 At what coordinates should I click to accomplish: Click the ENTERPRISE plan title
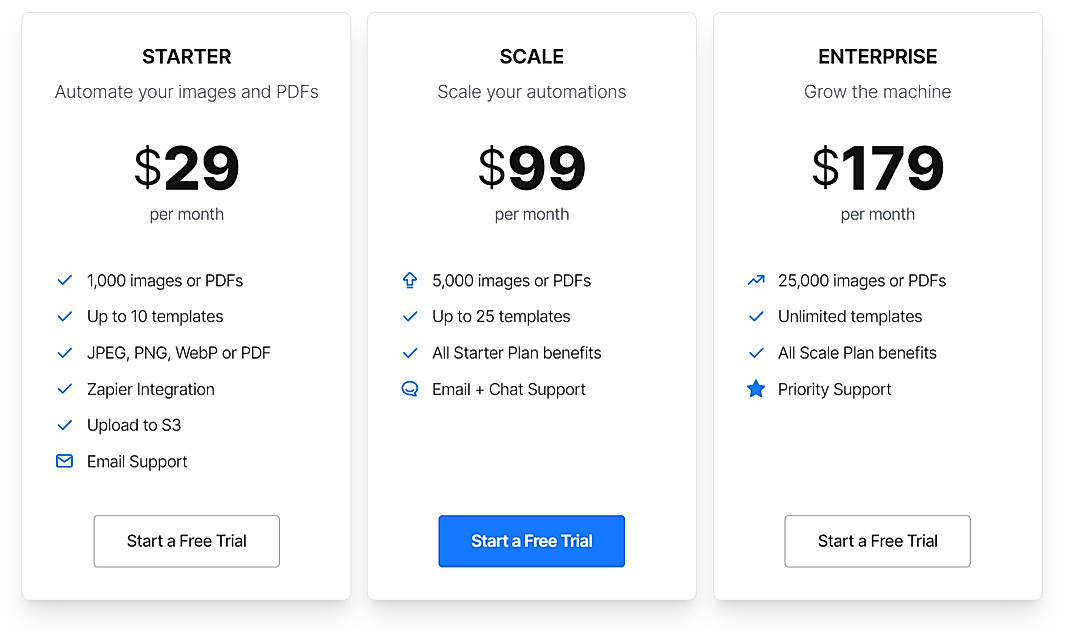point(877,56)
